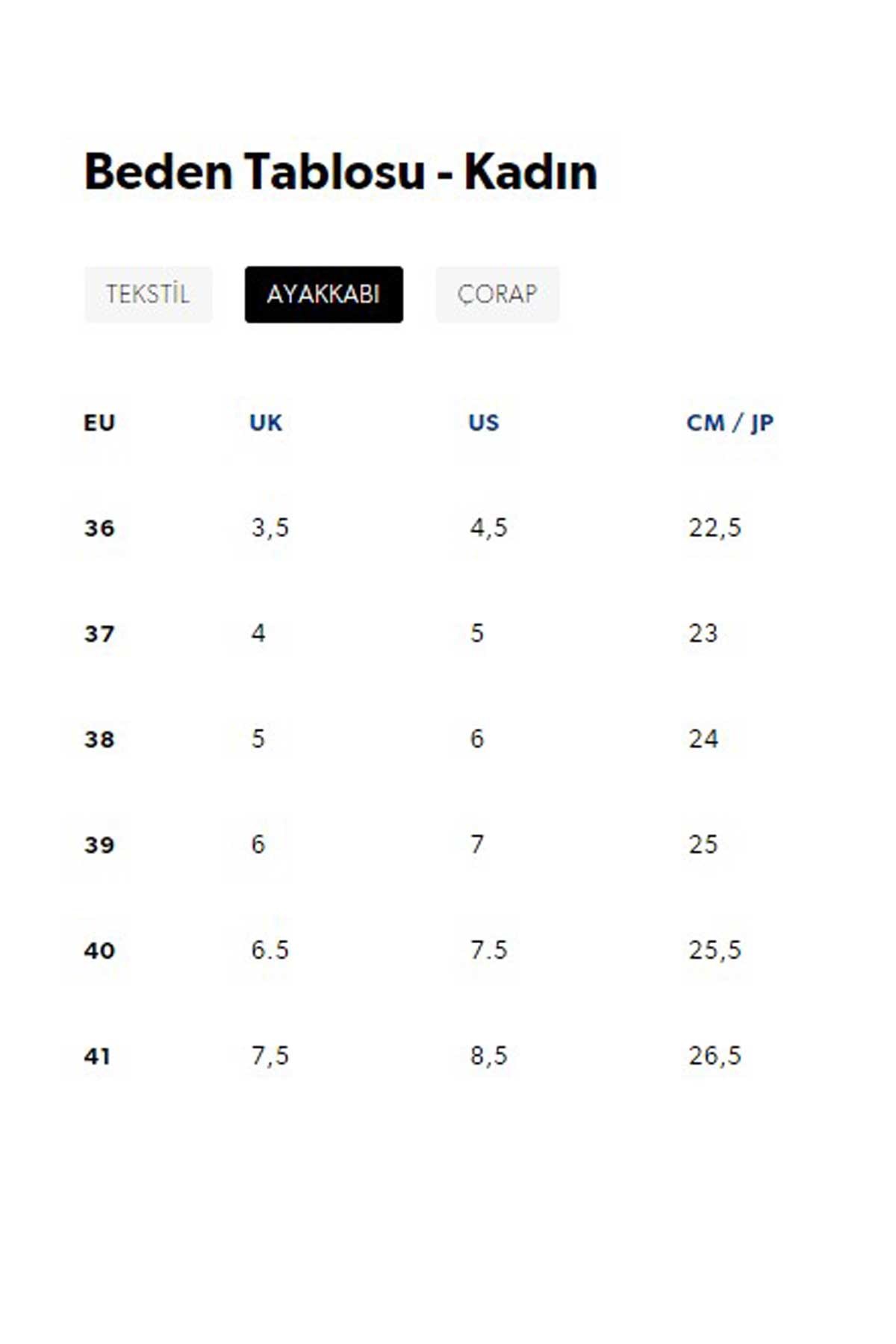The image size is (896, 1344).
Task: Select EU size 40 row label
Action: 99,951
